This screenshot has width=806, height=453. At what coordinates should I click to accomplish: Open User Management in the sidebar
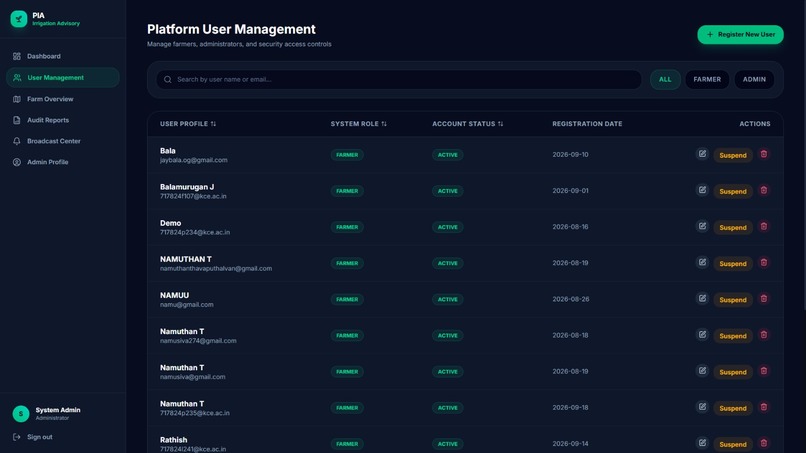[63, 78]
